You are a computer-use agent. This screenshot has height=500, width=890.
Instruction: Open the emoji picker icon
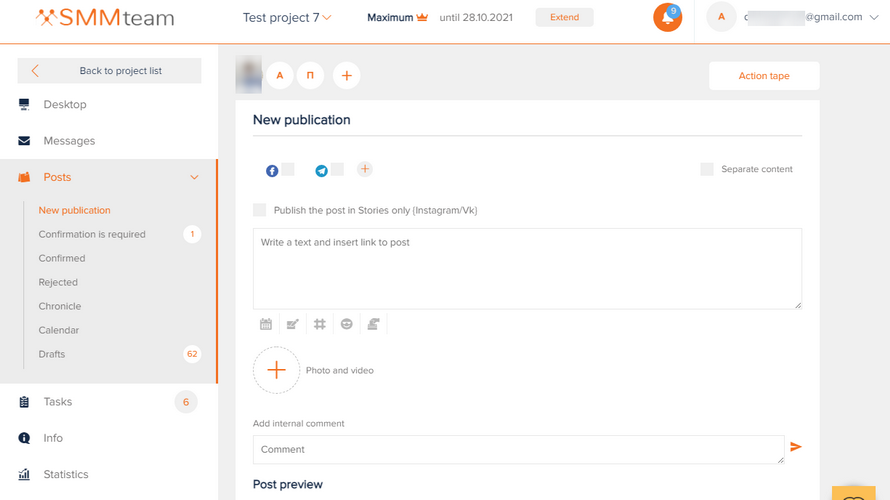[346, 324]
